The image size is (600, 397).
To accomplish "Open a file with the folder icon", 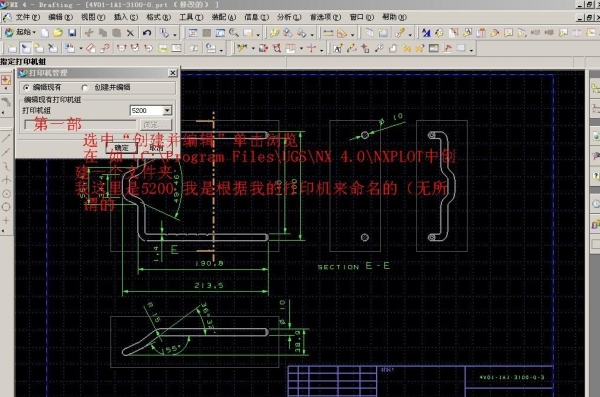I will coord(58,33).
